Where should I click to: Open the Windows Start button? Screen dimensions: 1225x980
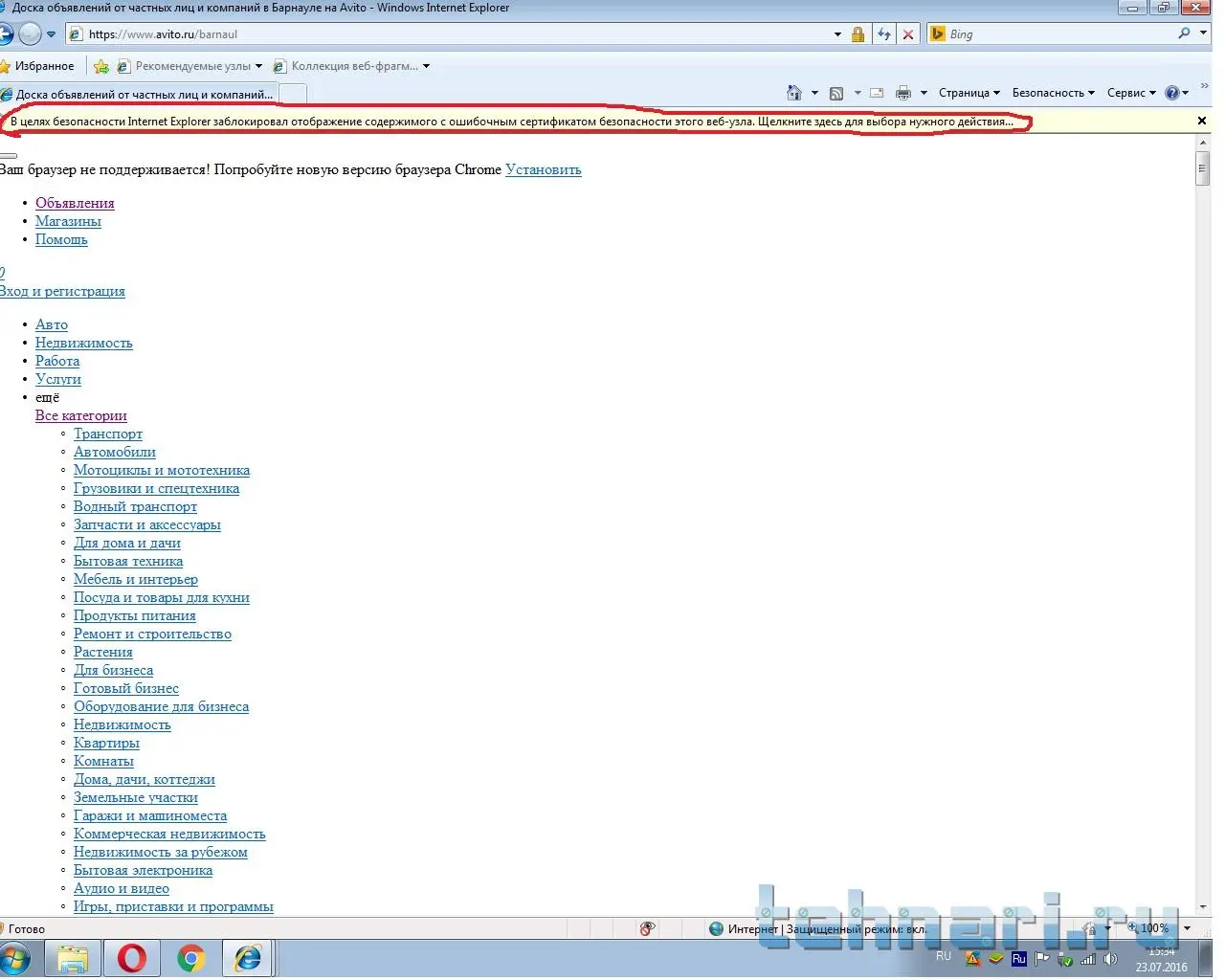click(13, 958)
